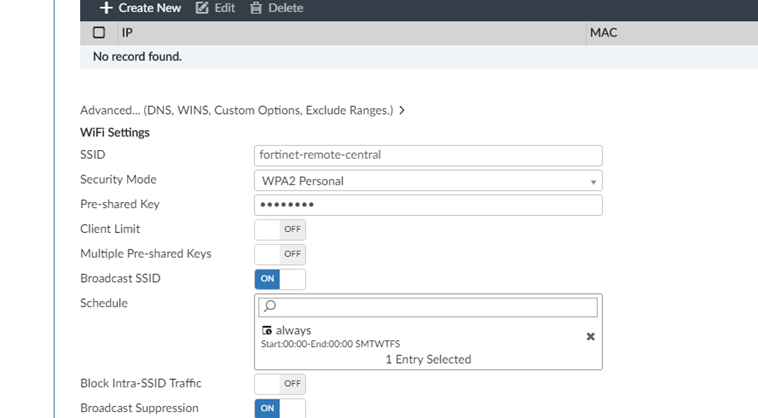Sort by the IP column header
This screenshot has width=758, height=418.
coord(128,33)
